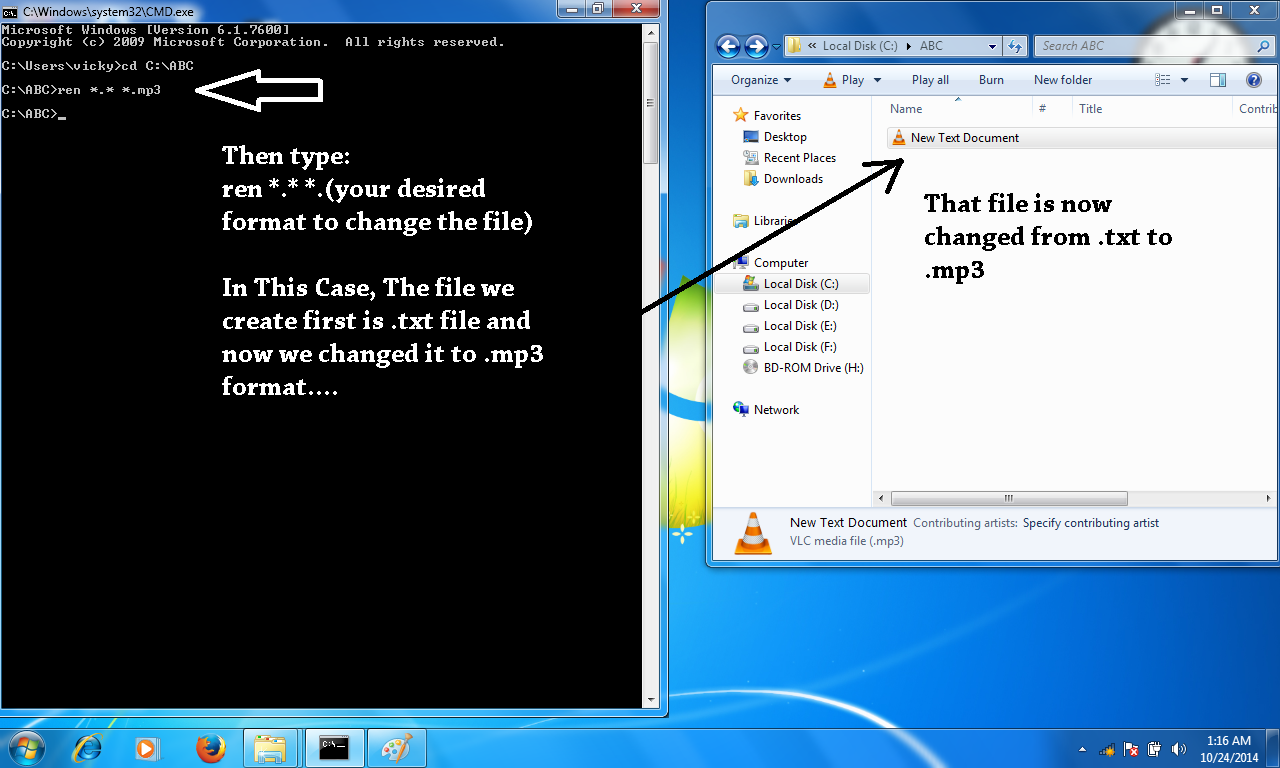Refresh the ABC folder view

pos(1015,46)
